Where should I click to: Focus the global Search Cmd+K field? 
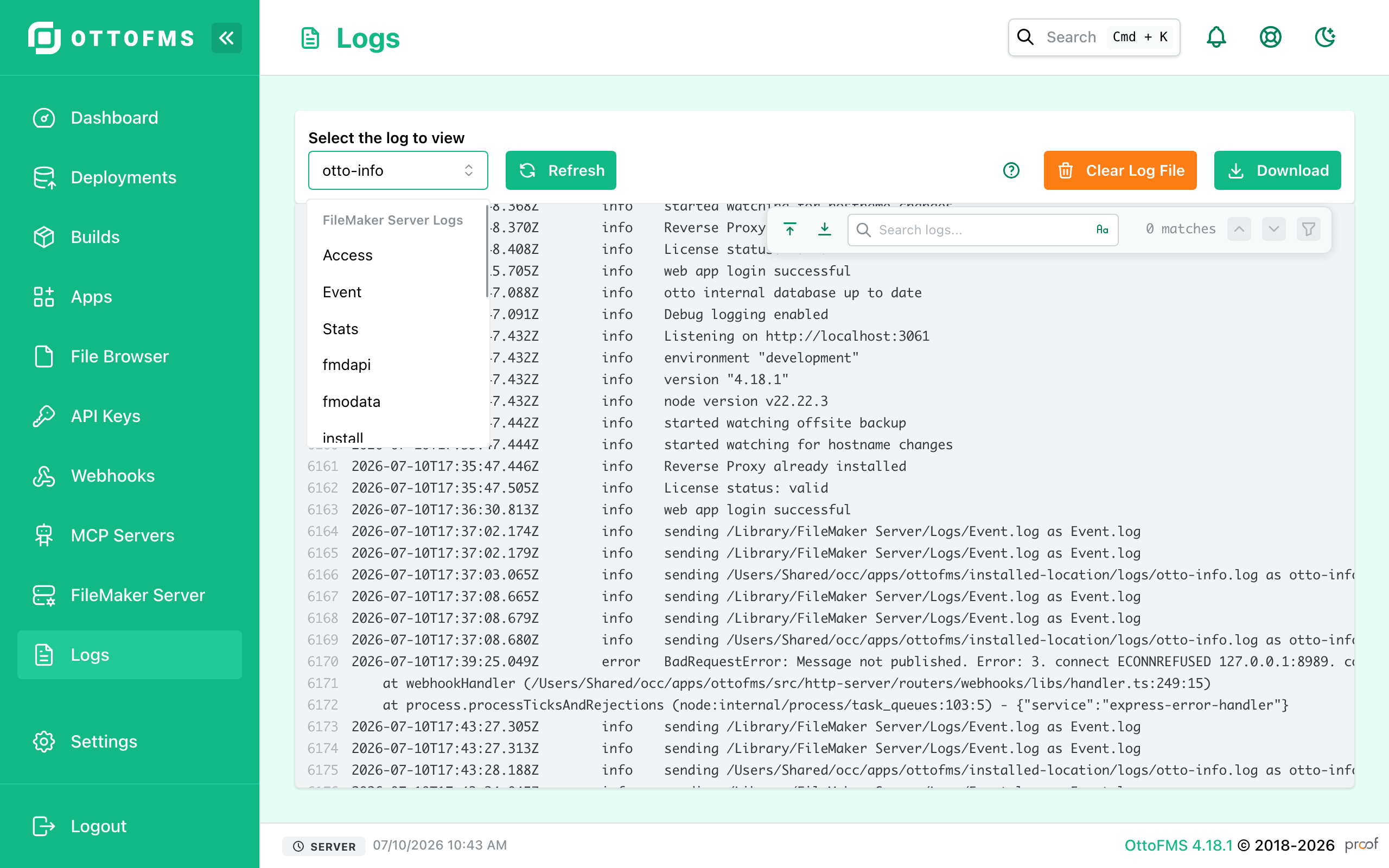point(1094,37)
